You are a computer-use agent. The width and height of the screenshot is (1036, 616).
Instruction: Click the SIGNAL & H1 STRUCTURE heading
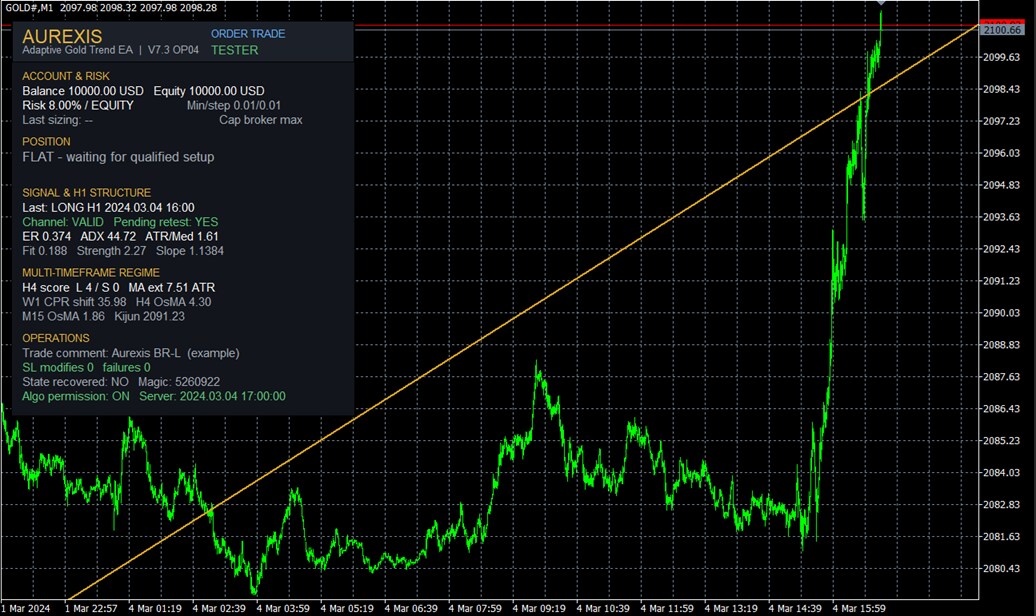click(87, 193)
